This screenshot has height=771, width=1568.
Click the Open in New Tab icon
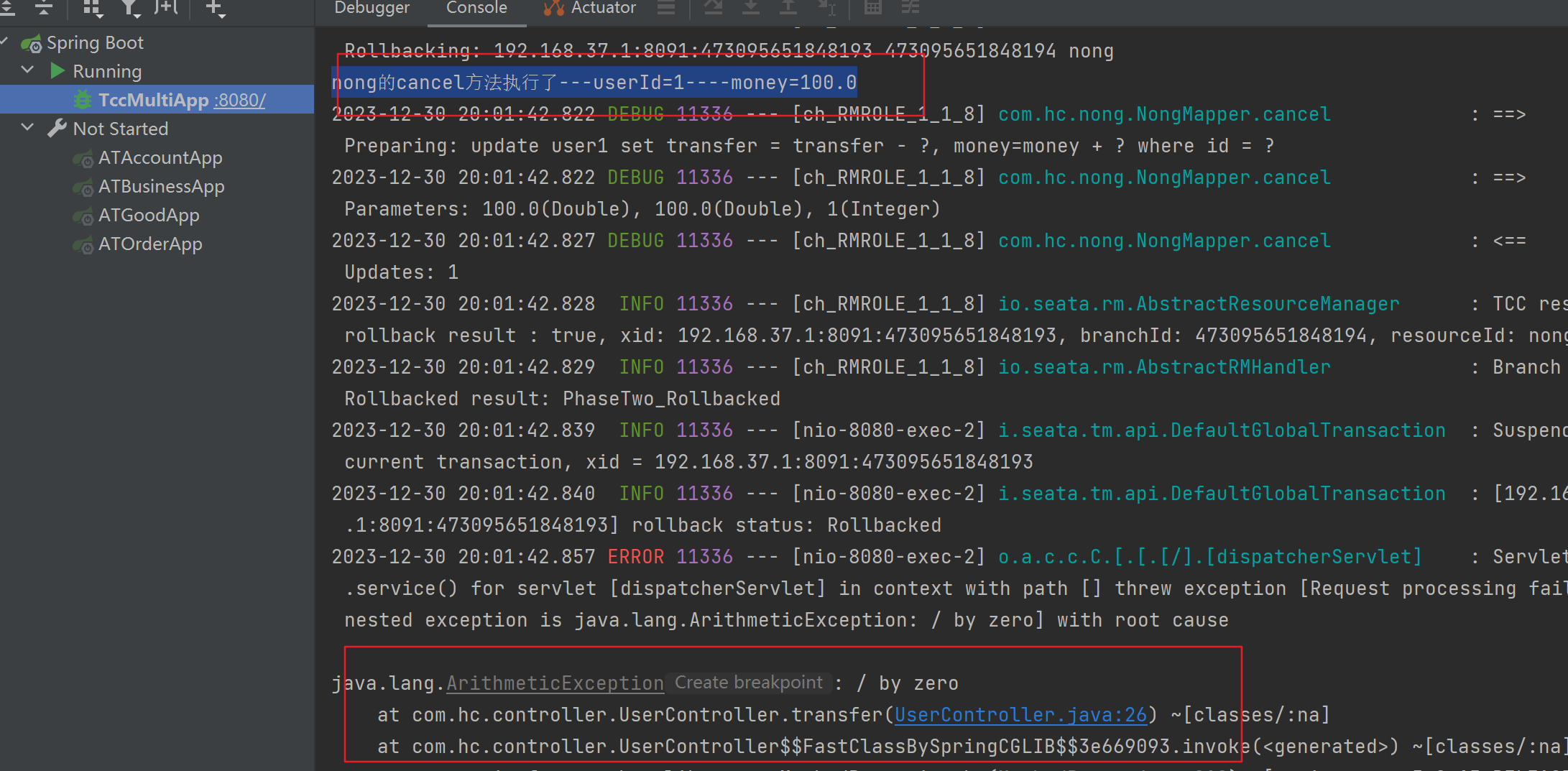167,7
